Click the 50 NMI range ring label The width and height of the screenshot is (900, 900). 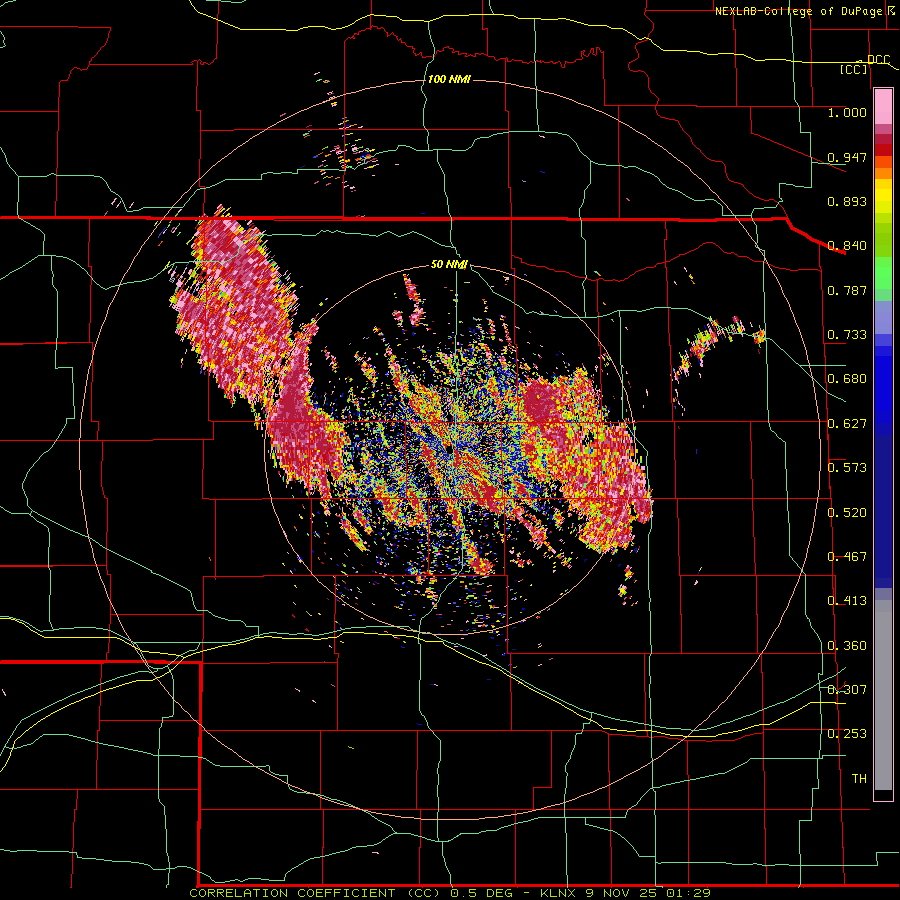[x=449, y=264]
